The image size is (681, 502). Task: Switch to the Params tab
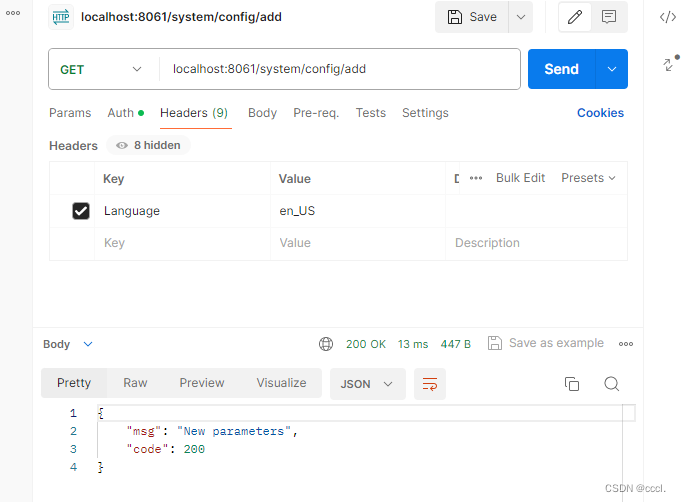point(70,113)
